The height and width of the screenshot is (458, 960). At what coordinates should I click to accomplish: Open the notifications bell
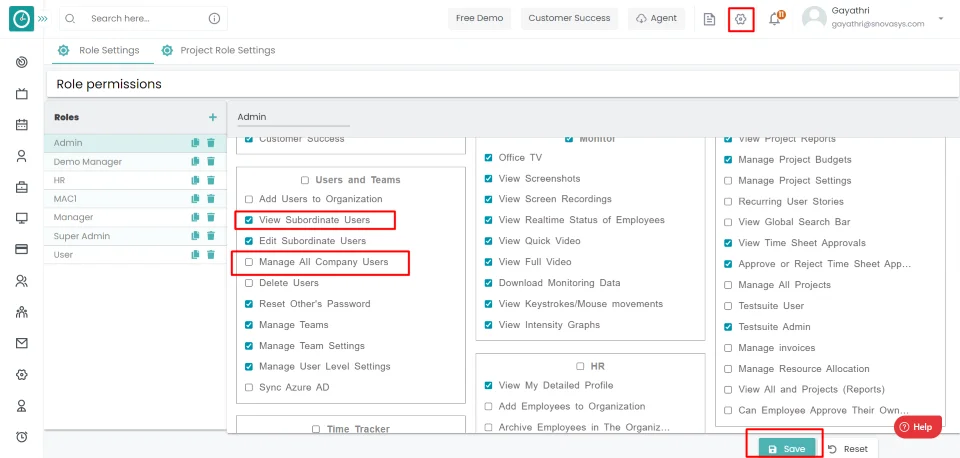774,19
